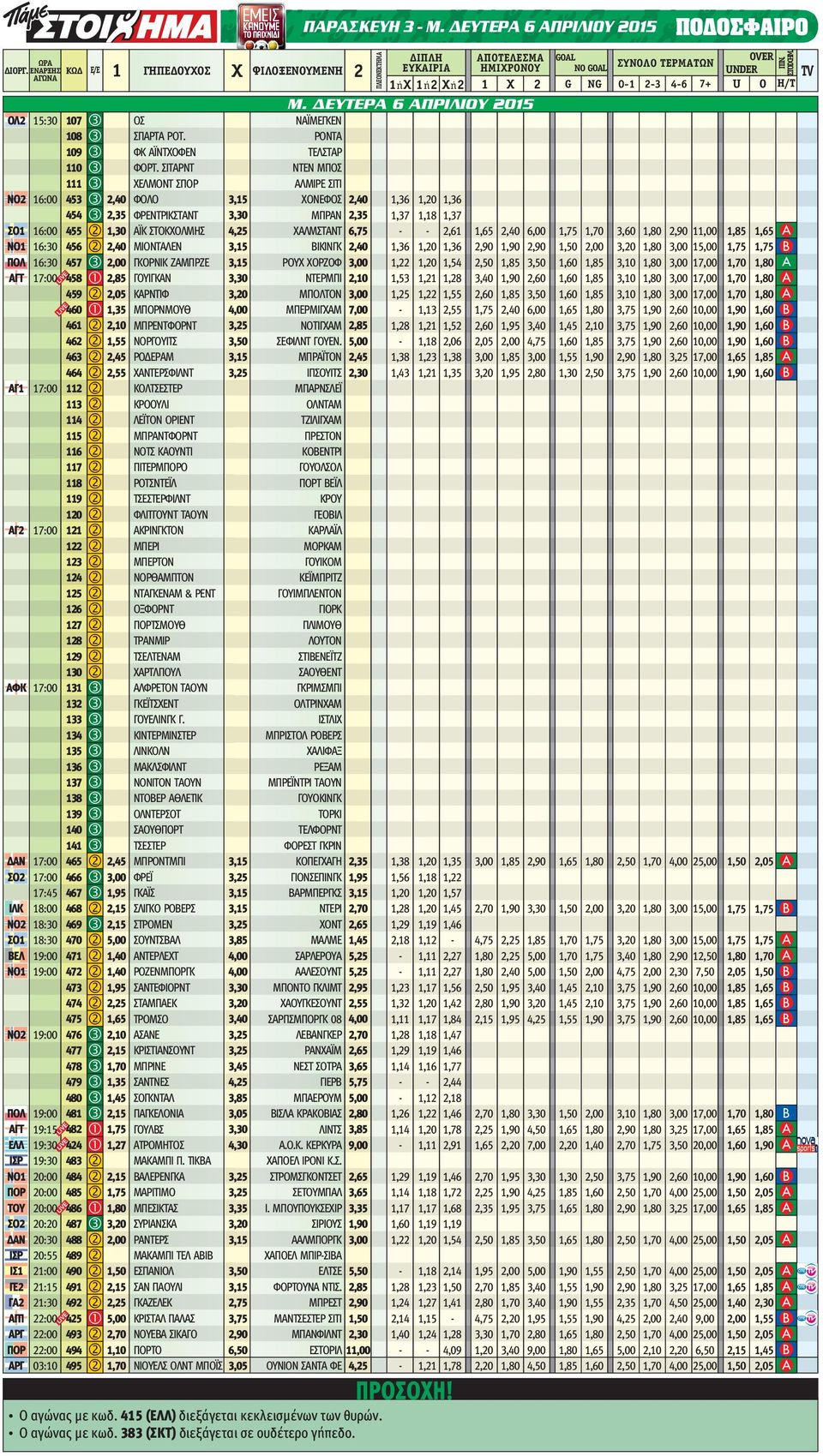Click match code 453 for ΦΟΛΟ
This screenshot has height=1456, width=823.
point(75,199)
